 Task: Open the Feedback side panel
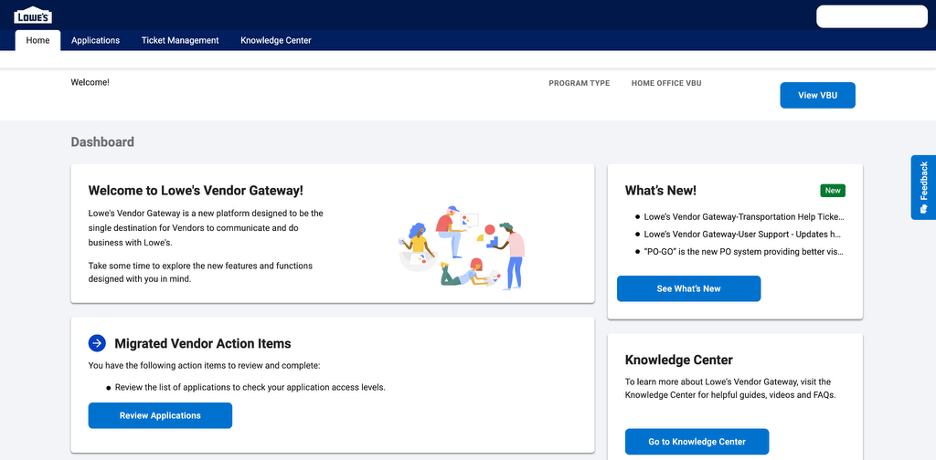(923, 187)
